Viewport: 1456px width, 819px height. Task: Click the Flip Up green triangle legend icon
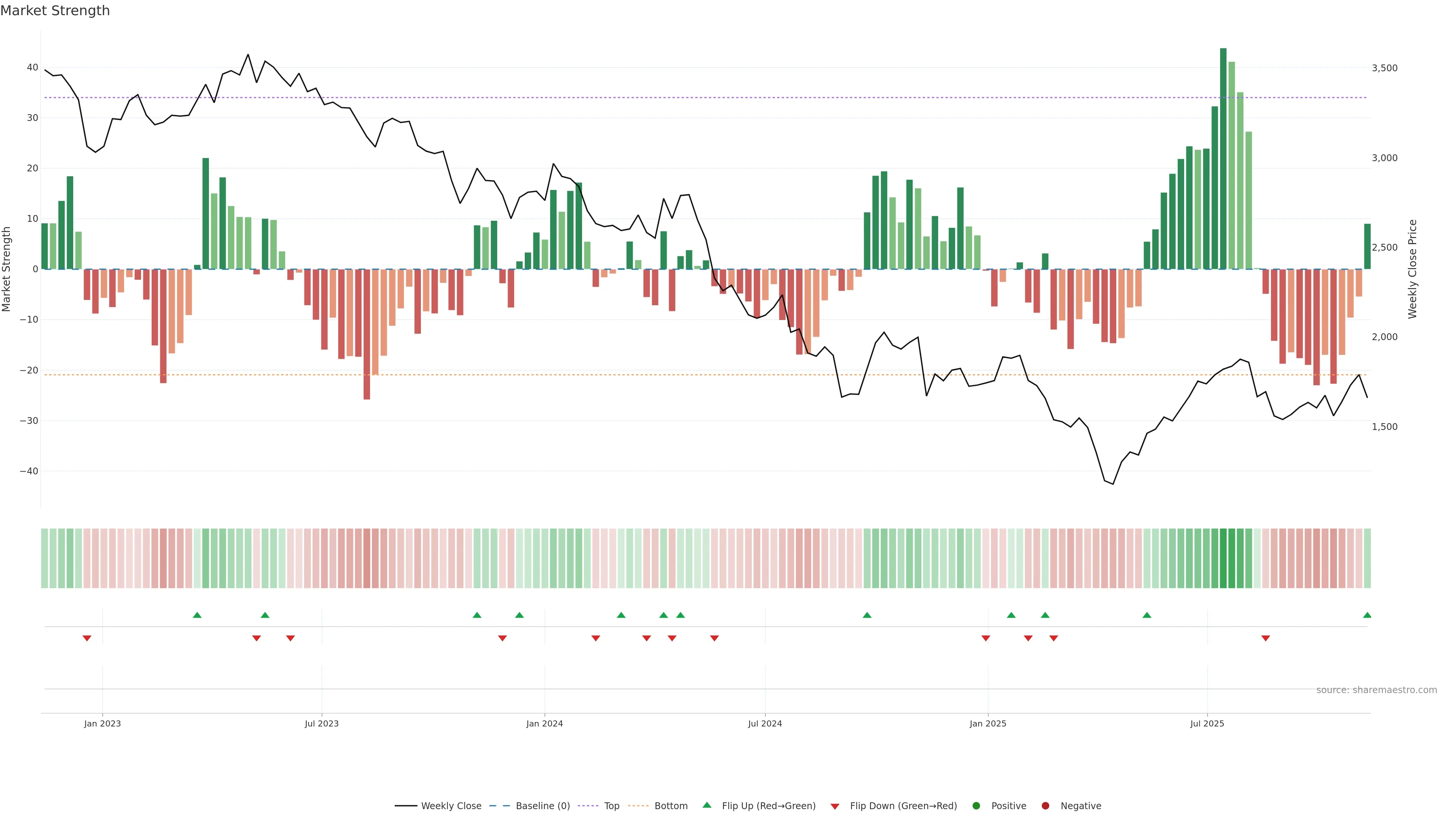706,805
